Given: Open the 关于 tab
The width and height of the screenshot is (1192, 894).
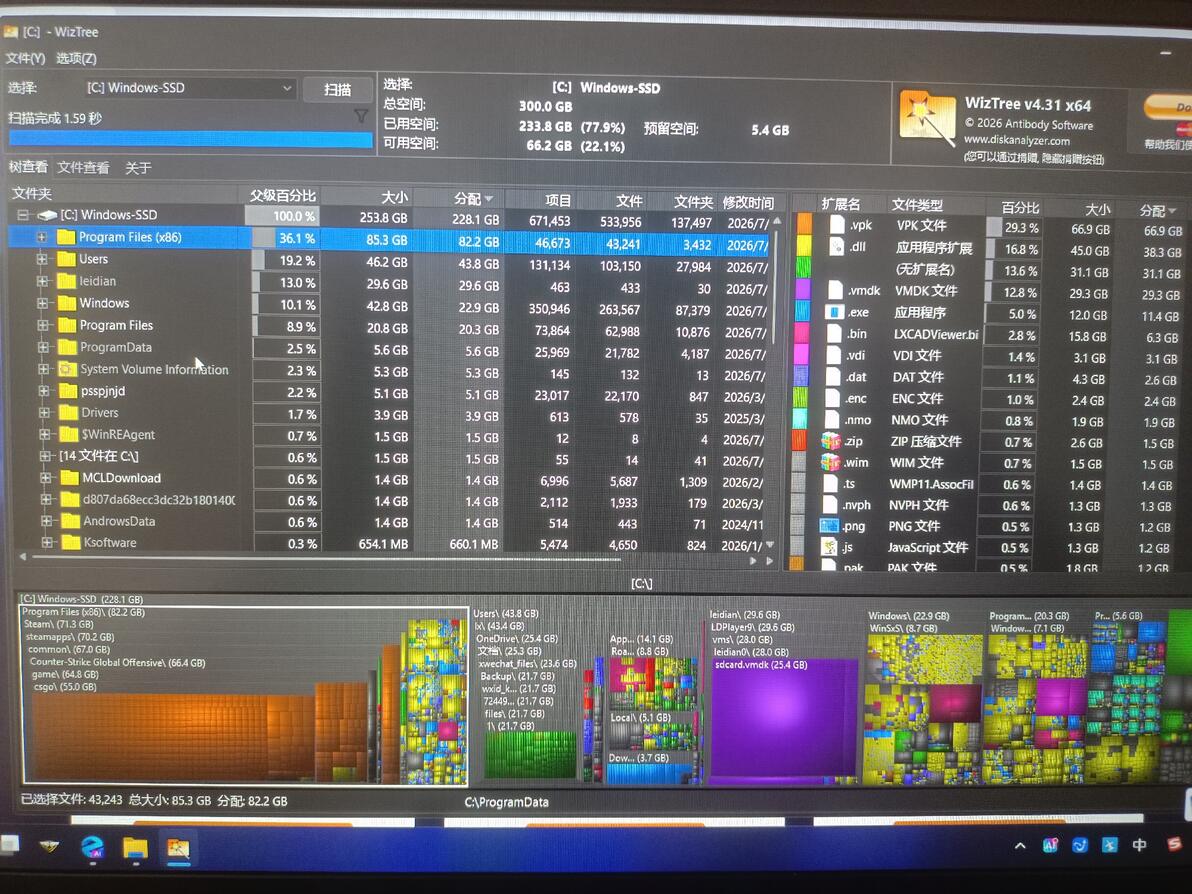Looking at the screenshot, I should click(138, 167).
